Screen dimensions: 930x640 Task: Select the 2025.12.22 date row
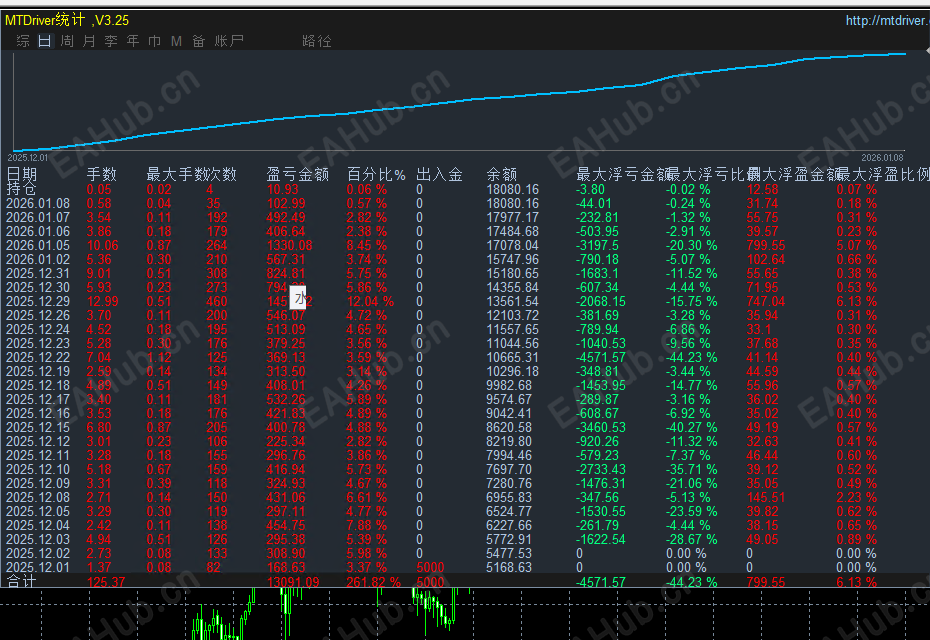[38, 357]
